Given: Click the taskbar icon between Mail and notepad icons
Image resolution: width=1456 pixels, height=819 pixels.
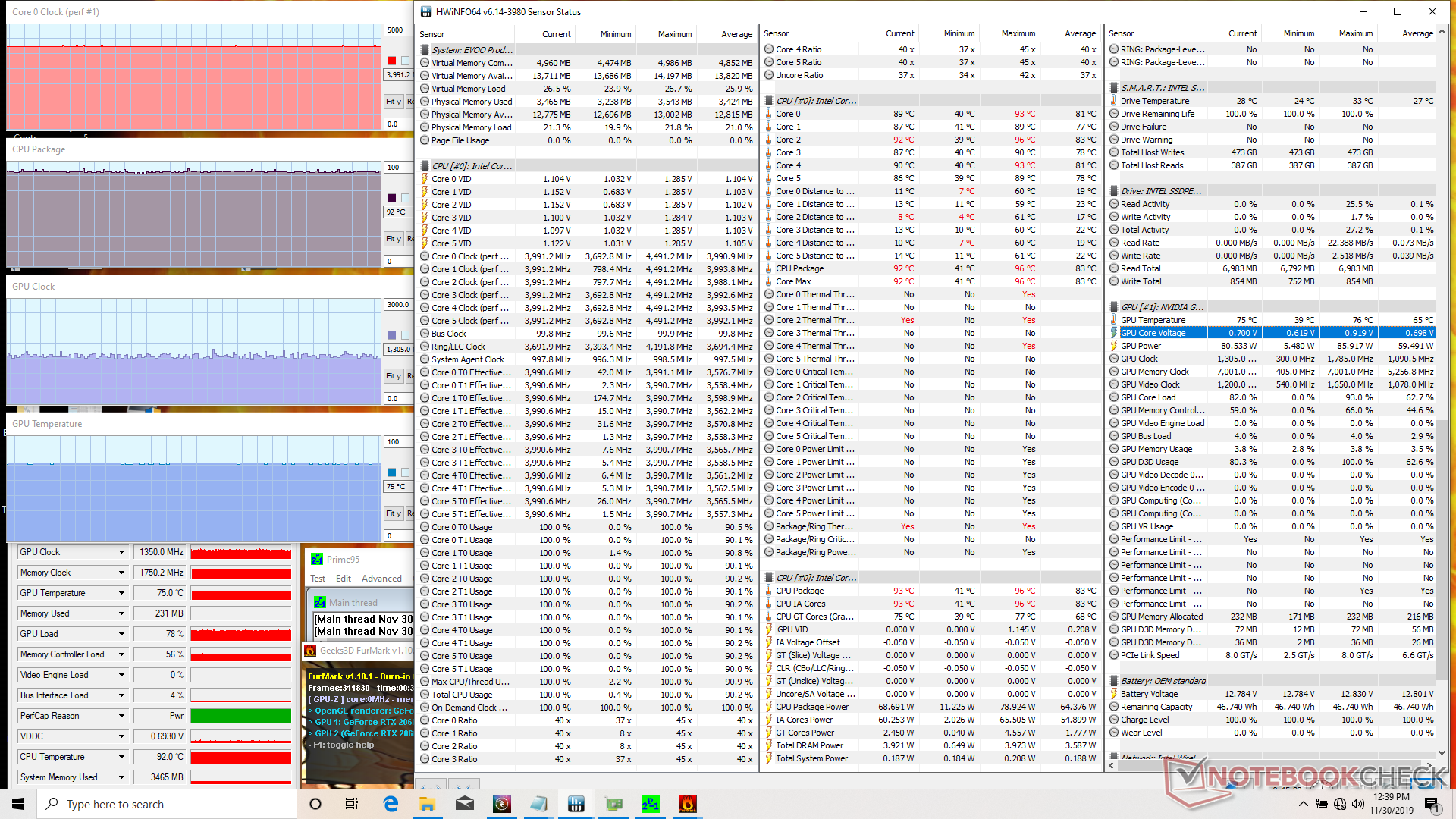Looking at the screenshot, I should [501, 804].
